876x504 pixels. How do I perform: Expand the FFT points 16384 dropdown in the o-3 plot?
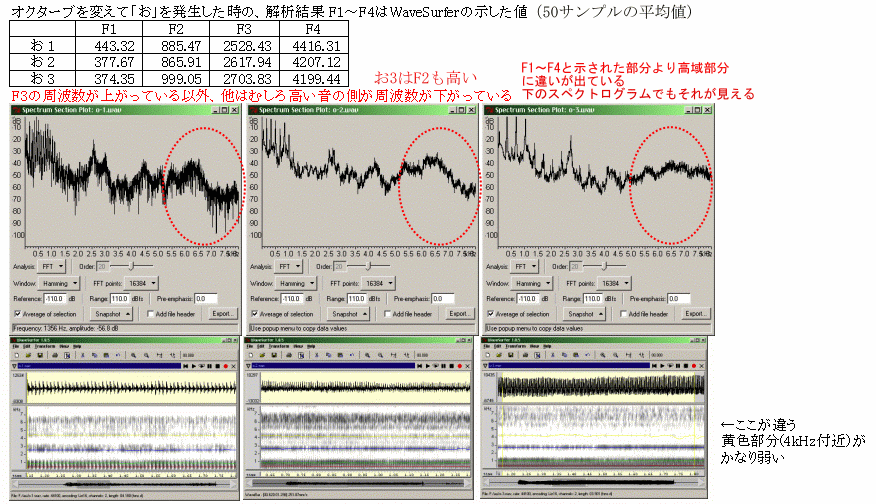tap(619, 283)
